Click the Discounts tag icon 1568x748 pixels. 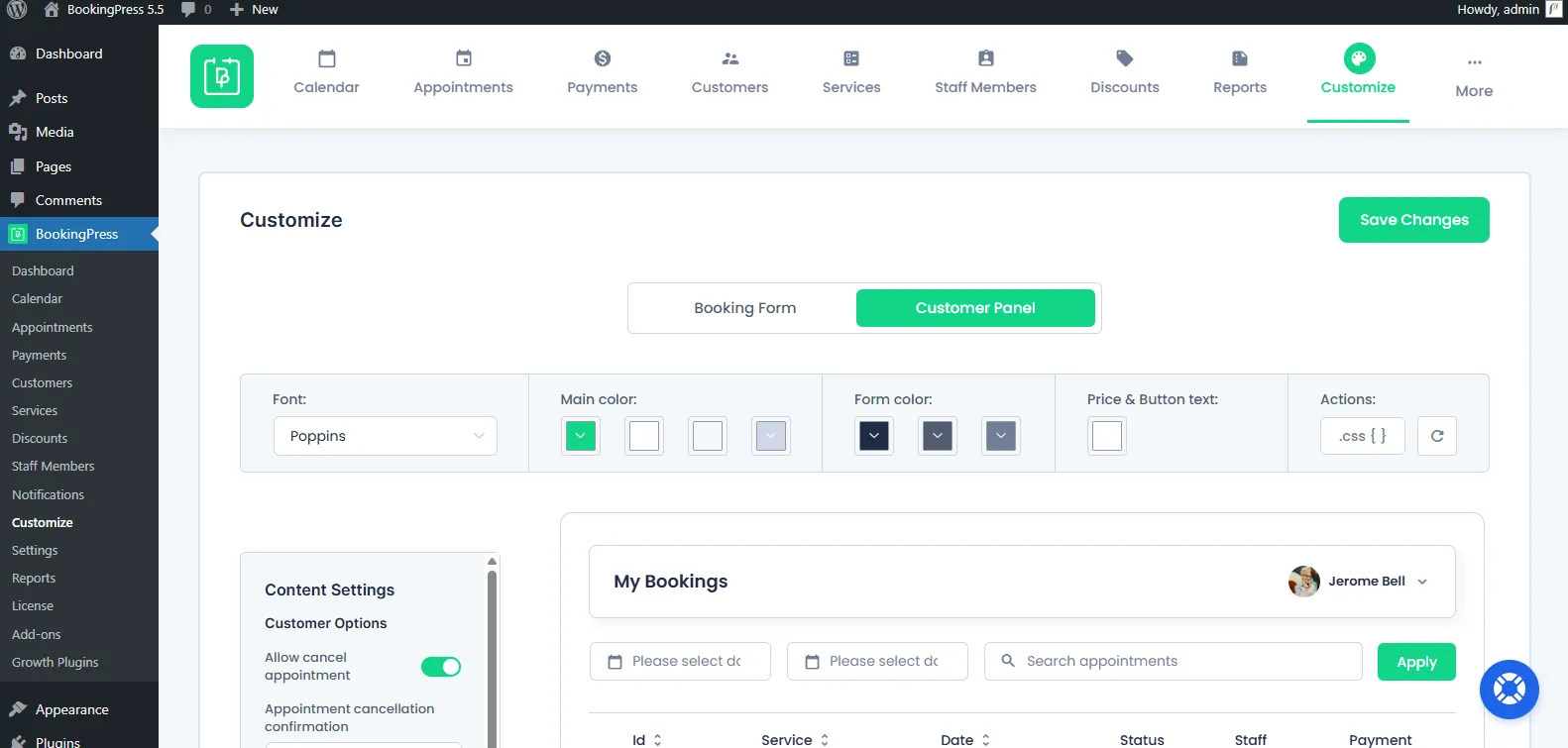[x=1125, y=58]
